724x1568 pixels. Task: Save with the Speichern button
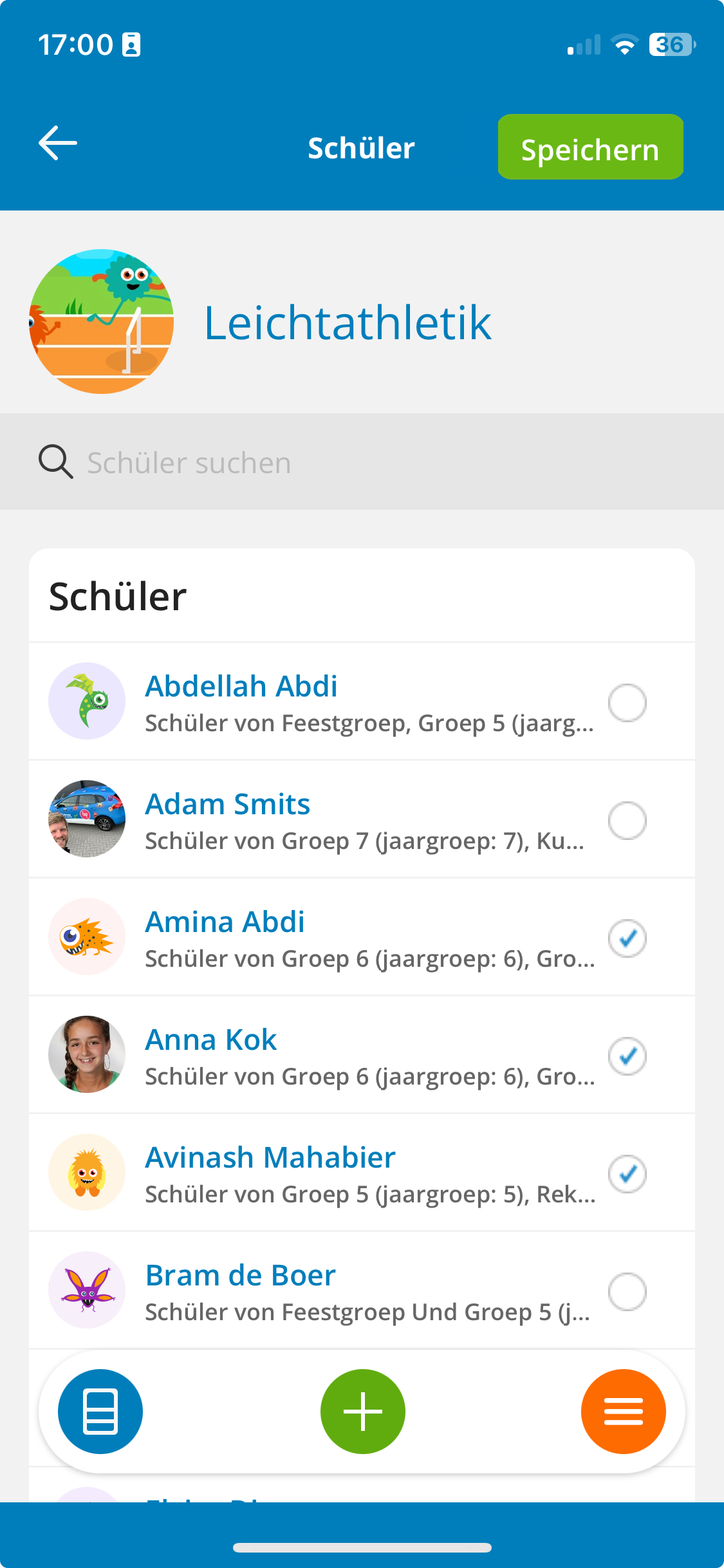[590, 147]
